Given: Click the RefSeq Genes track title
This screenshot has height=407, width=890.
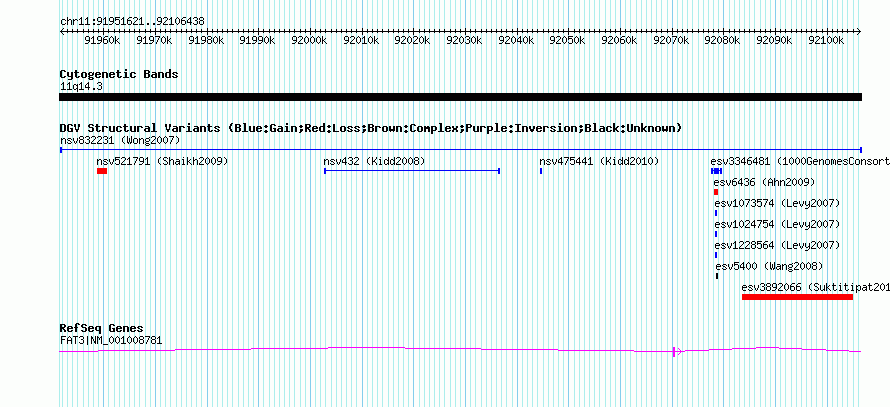Looking at the screenshot, I should click(101, 328).
